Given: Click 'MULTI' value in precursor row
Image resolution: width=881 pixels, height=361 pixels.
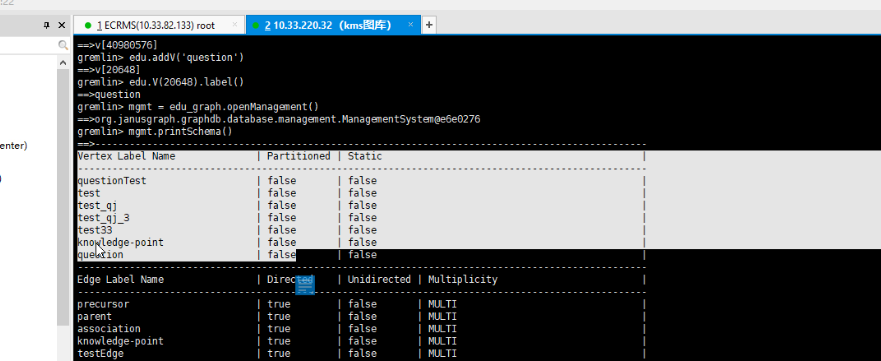Looking at the screenshot, I should 442,304.
